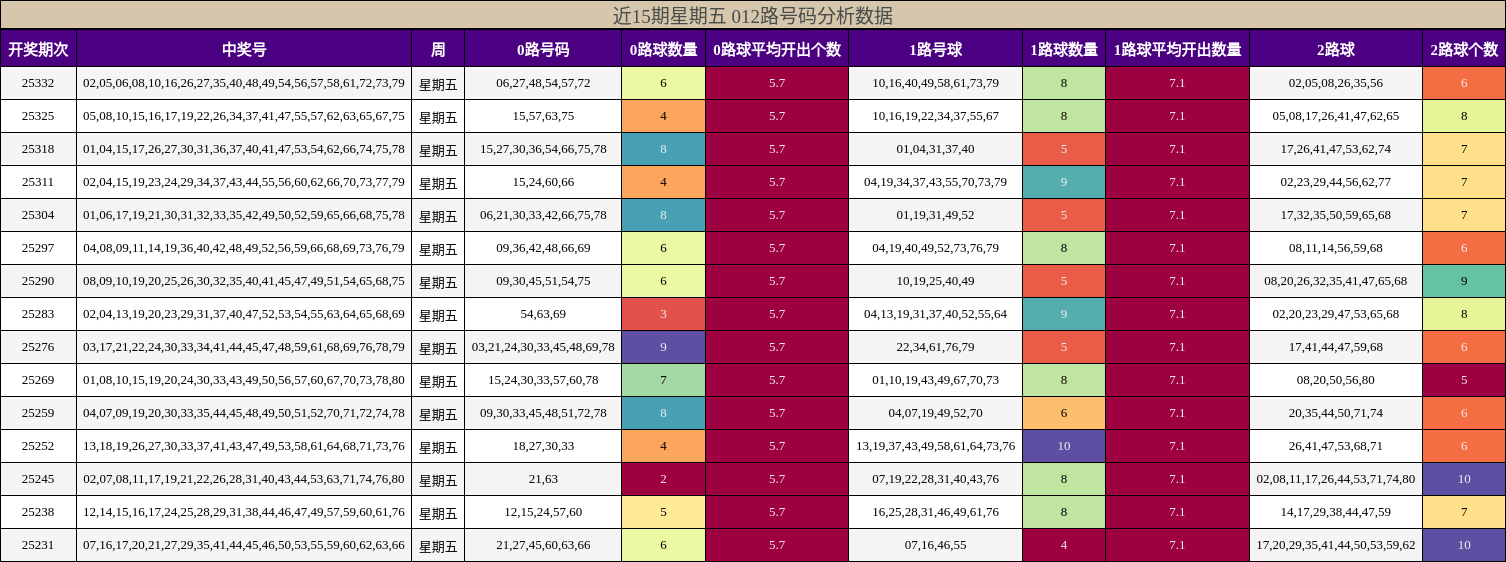This screenshot has height=562, width=1506.
Task: Select draw period 25245
Action: pos(38,479)
